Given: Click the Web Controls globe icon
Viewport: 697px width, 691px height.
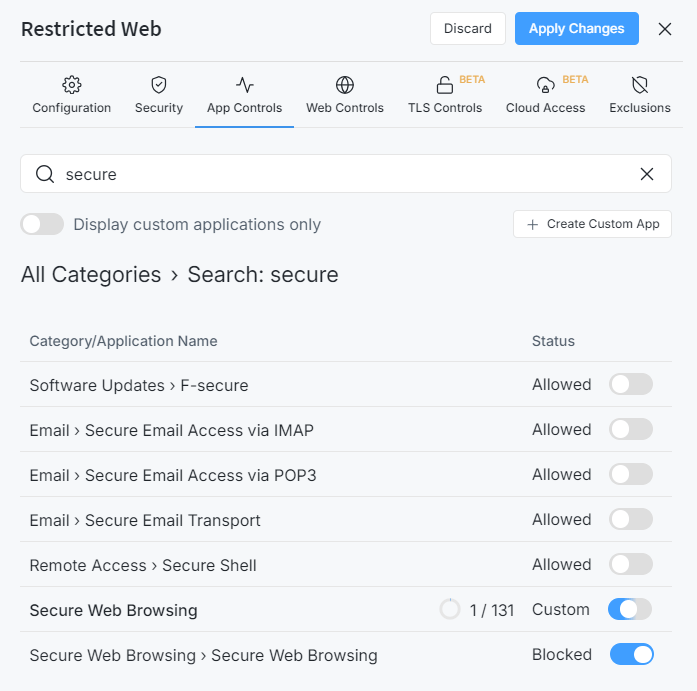Looking at the screenshot, I should coord(344,84).
